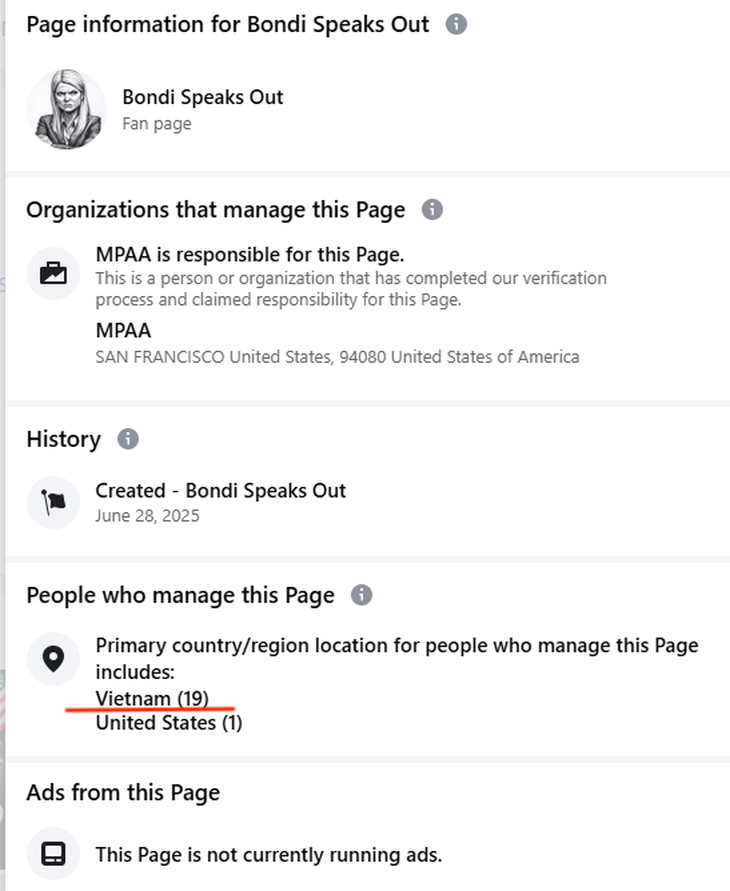Open the Bondi Speaks Out profile picture
Viewport: 730px width, 891px height.
66,109
